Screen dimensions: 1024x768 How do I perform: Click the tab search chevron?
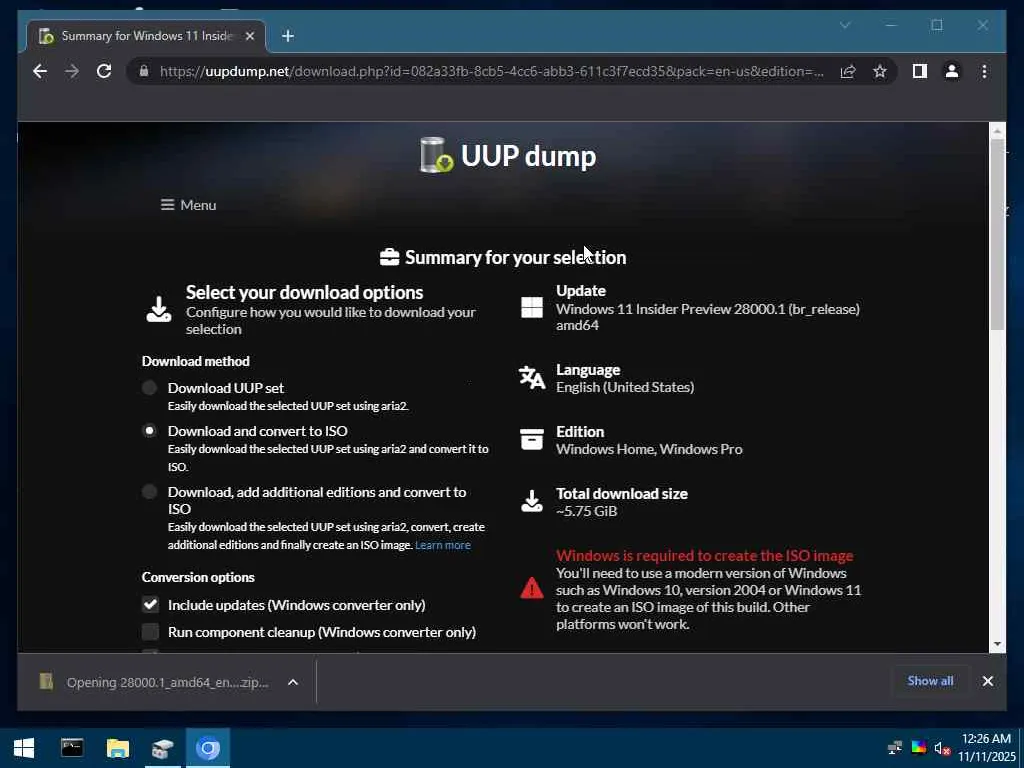tap(845, 25)
